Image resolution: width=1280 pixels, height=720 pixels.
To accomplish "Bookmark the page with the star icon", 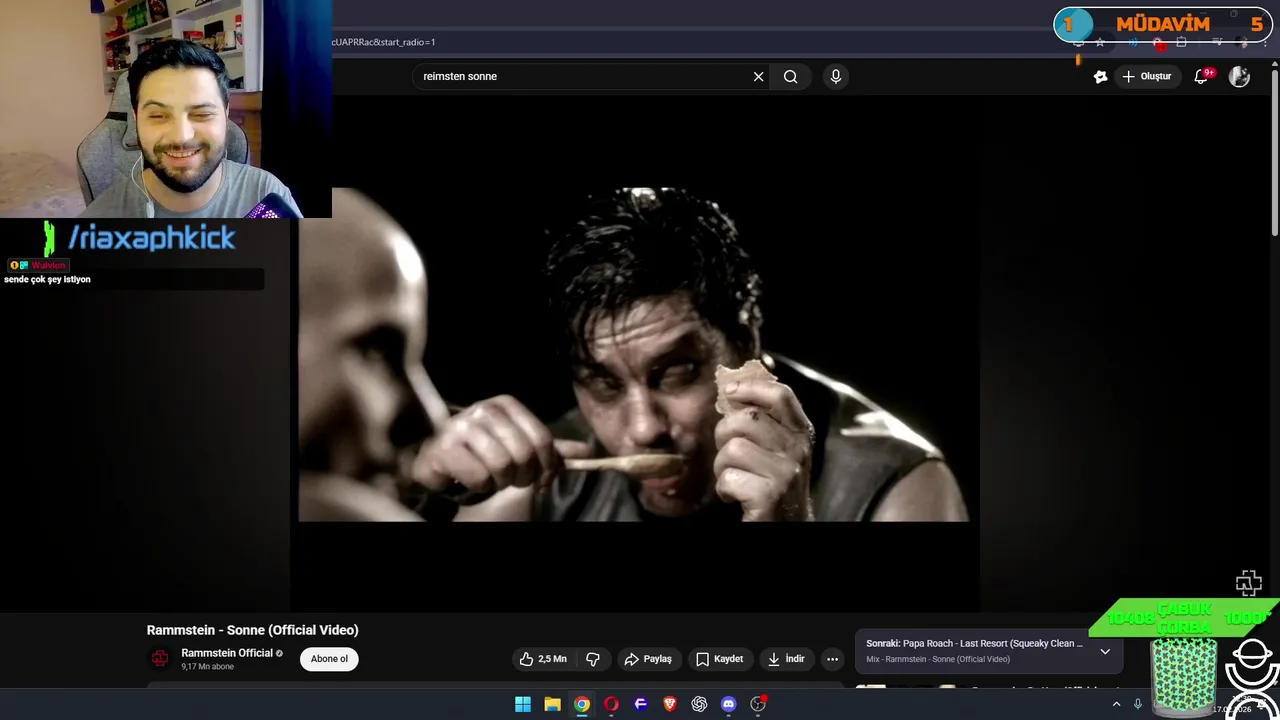I will click(1100, 42).
